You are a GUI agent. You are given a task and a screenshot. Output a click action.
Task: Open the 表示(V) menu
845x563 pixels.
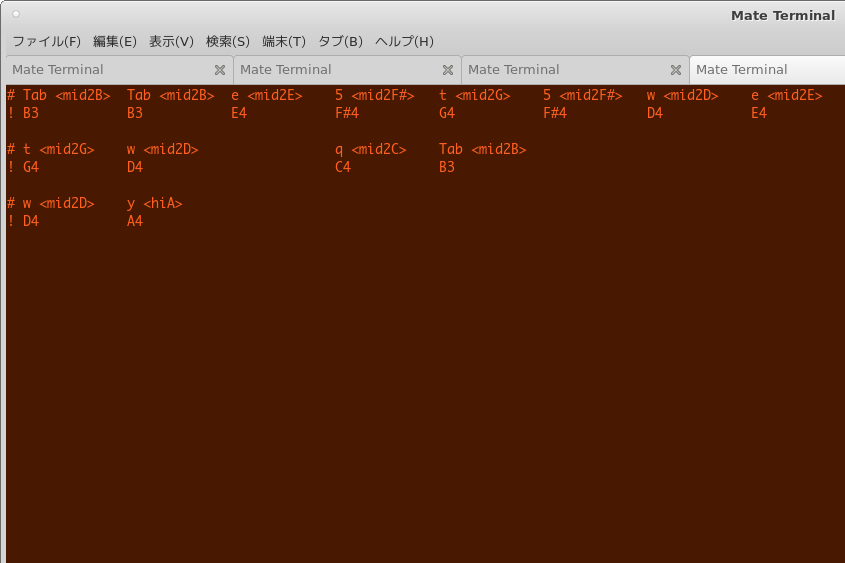171,41
